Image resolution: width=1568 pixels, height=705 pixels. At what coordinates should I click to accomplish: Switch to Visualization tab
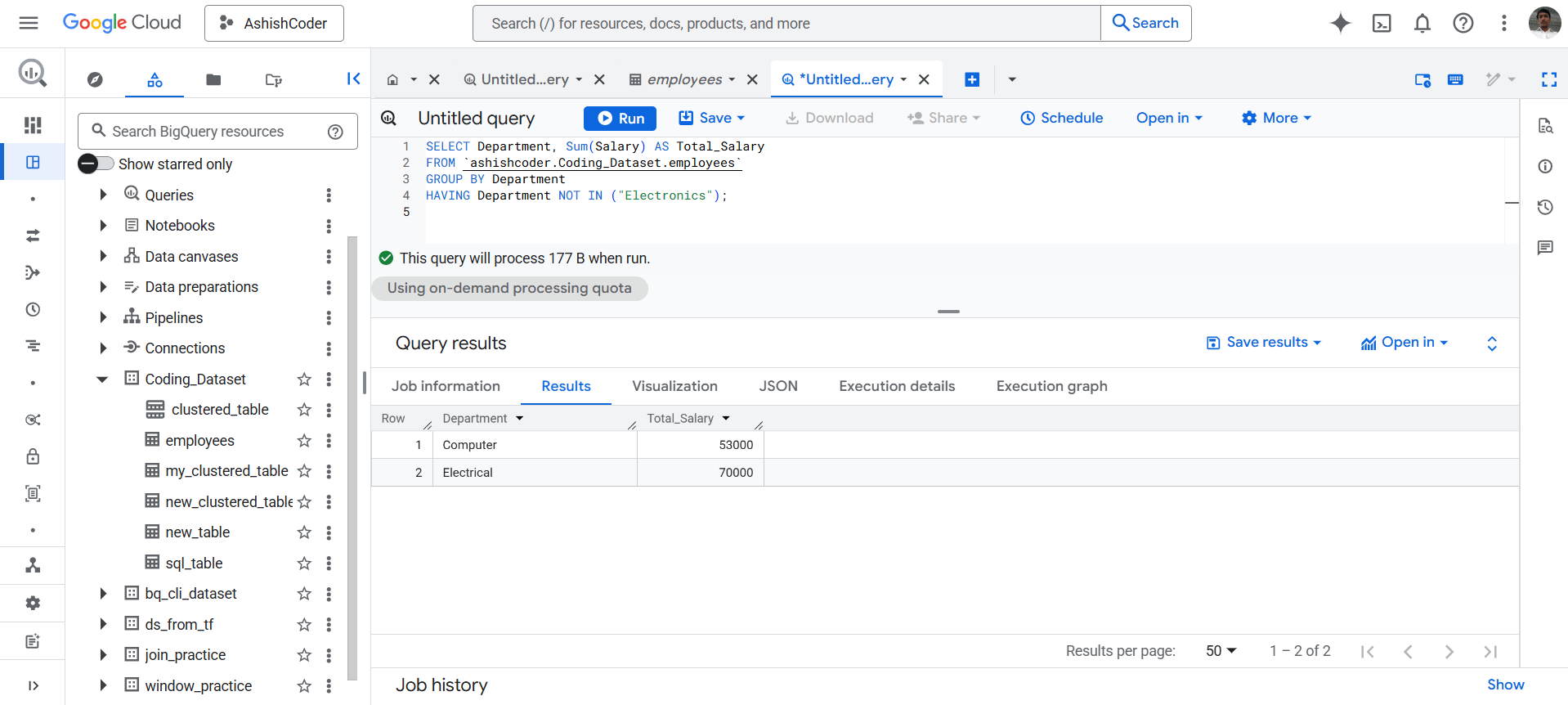674,386
